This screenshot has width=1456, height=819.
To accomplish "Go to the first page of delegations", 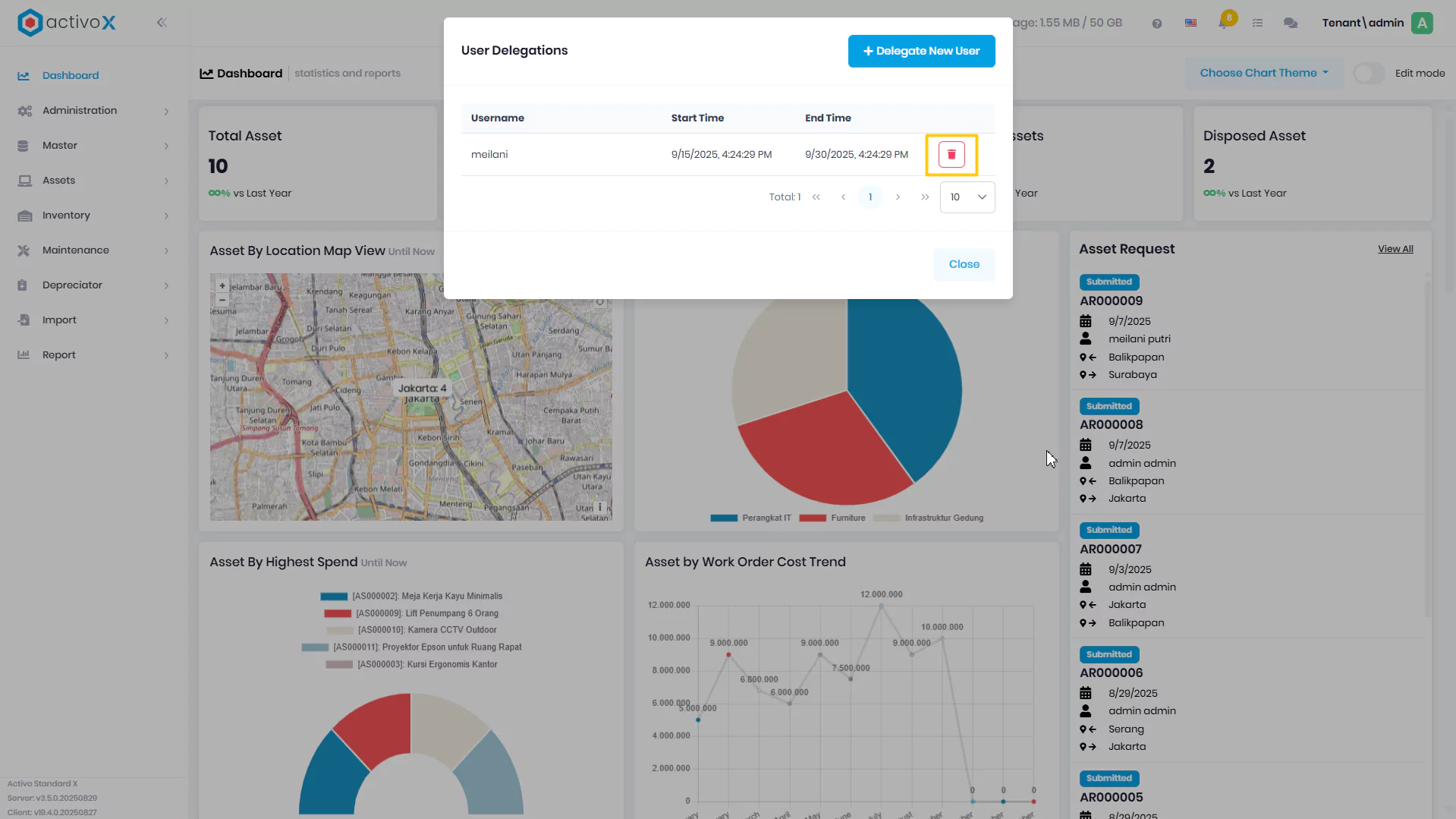I will [x=816, y=197].
